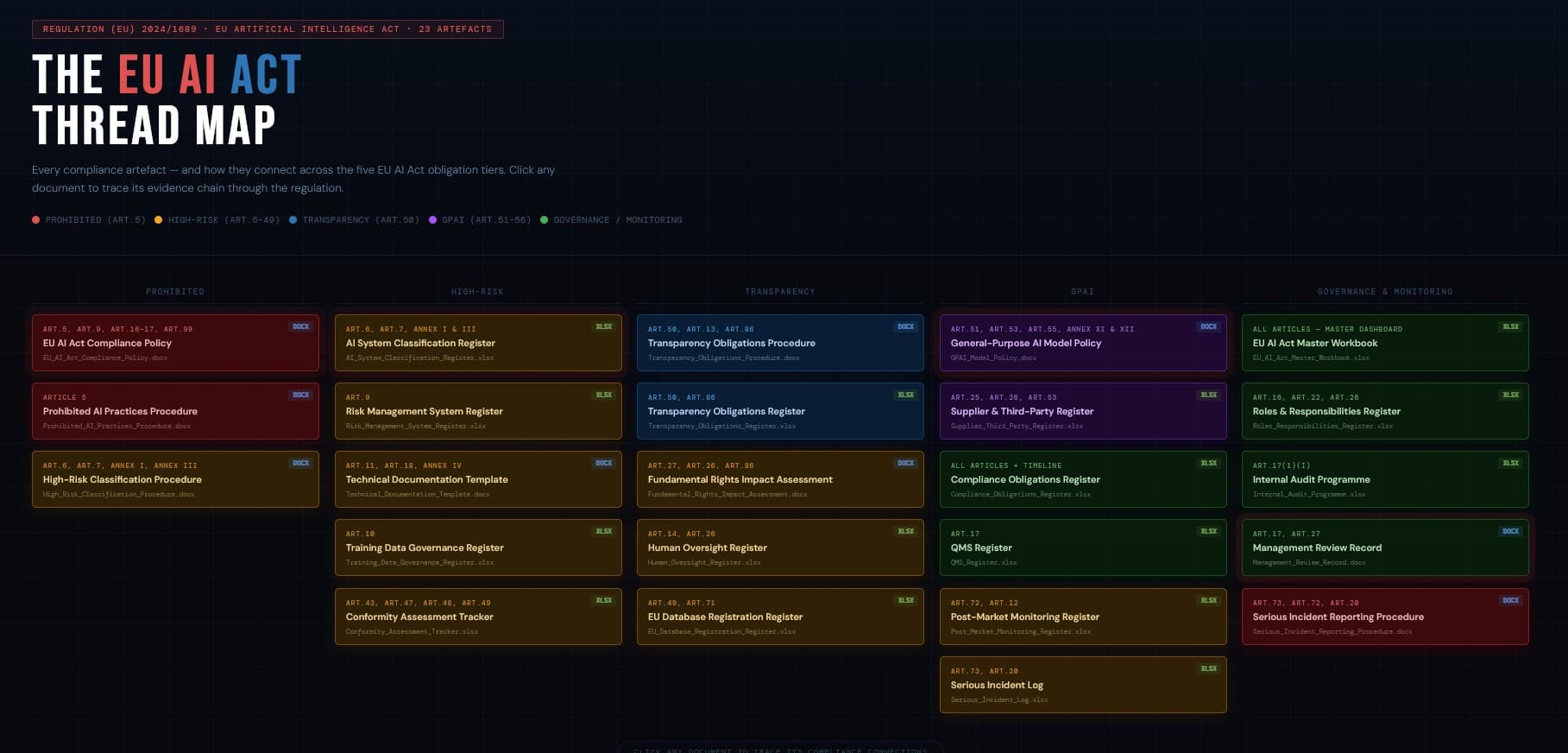Click XLSX badge on Supplier & Third-Party Register
This screenshot has height=753, width=1568.
(1209, 395)
